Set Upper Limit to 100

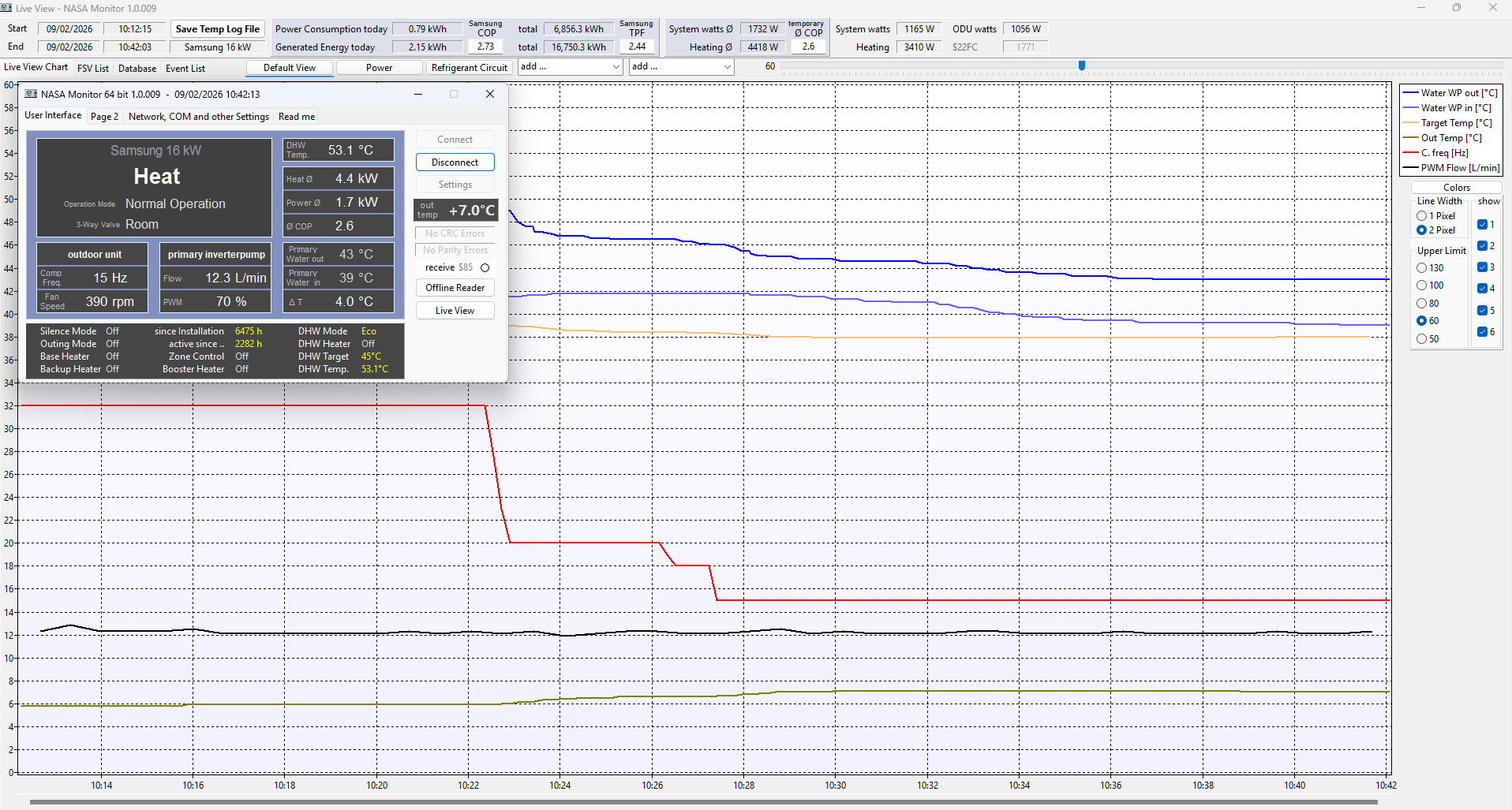tap(1422, 286)
